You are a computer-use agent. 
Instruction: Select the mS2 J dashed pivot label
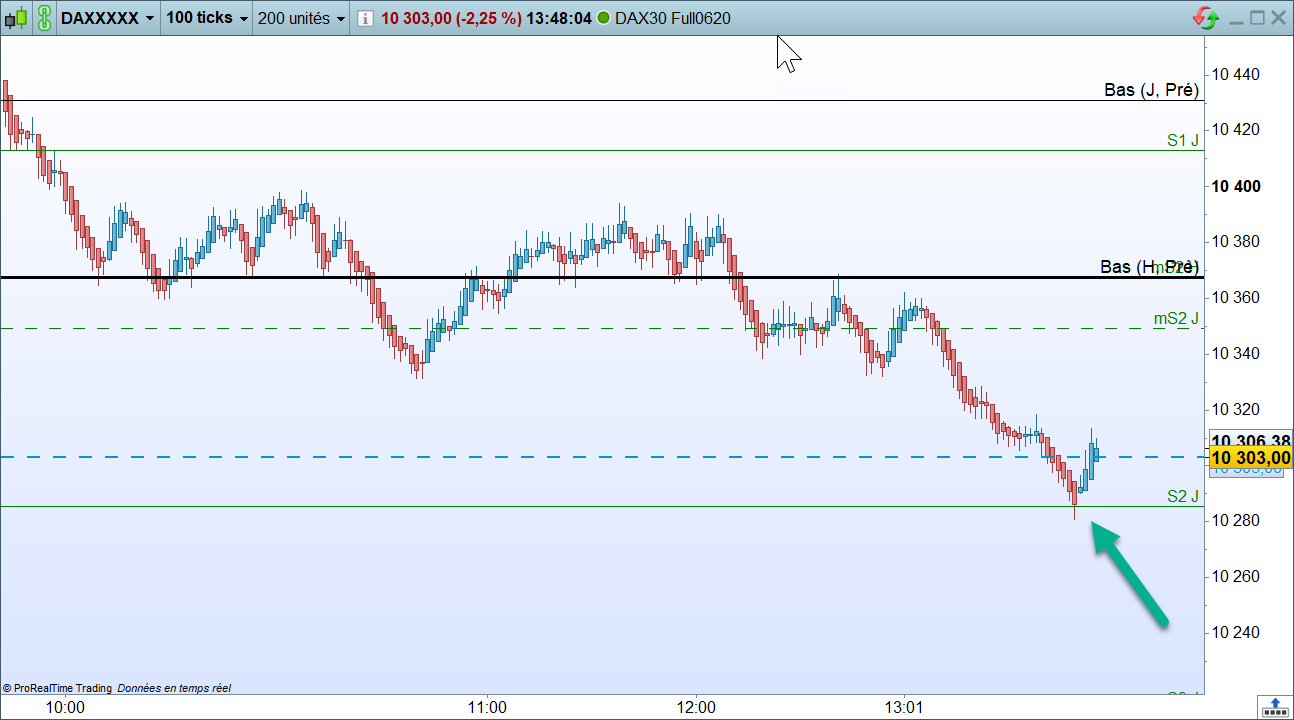(x=1176, y=319)
